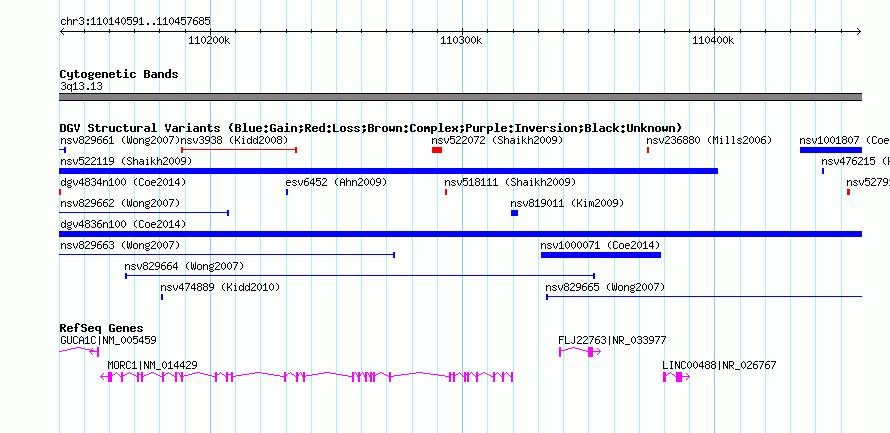Select the GUCA1C gene glyph
This screenshot has height=433, width=890.
[79, 352]
